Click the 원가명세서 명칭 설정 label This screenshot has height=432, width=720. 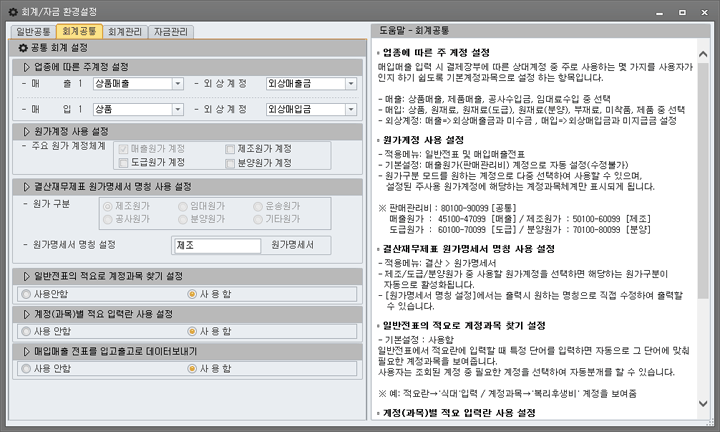coord(74,245)
